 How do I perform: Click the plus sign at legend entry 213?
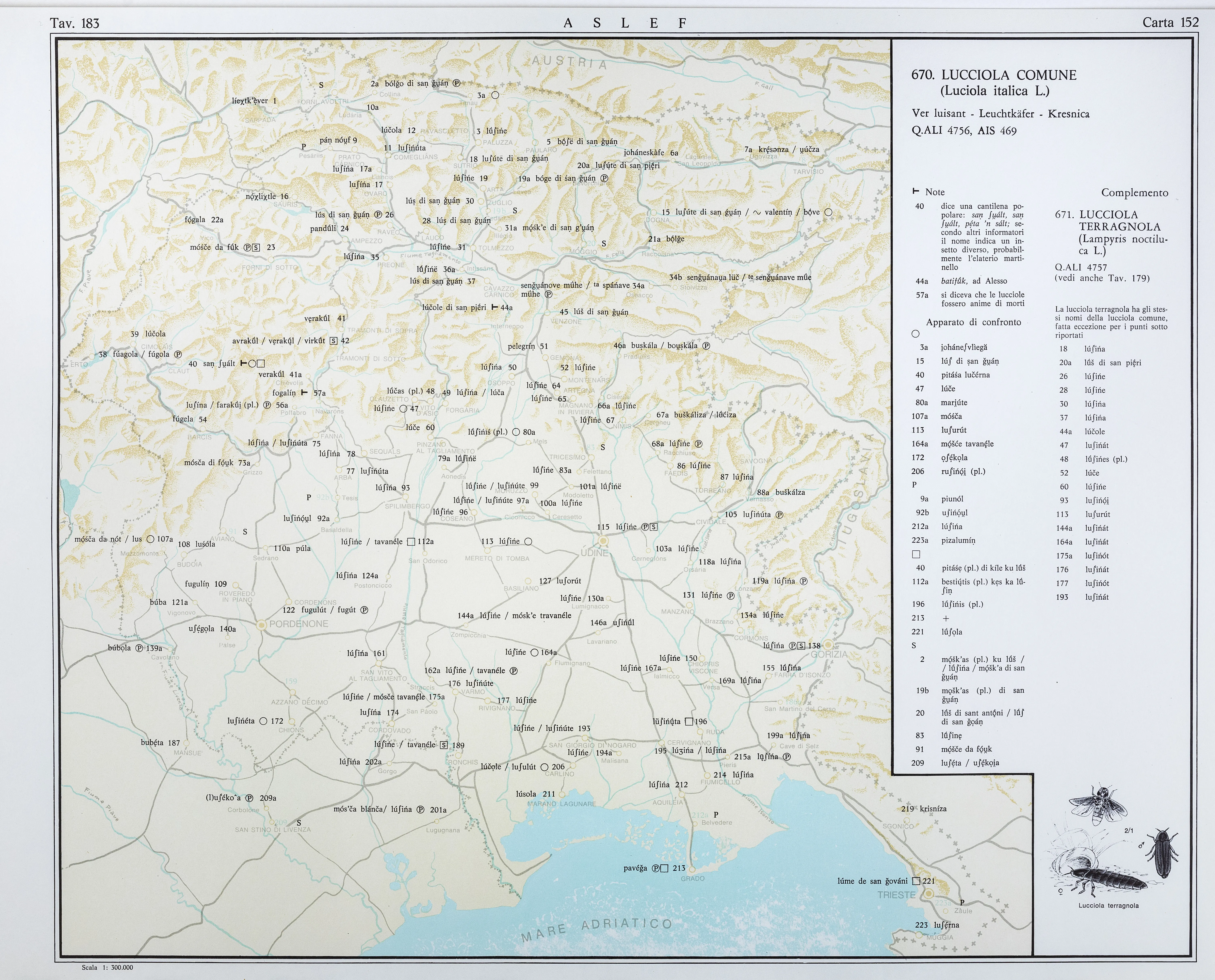(946, 618)
